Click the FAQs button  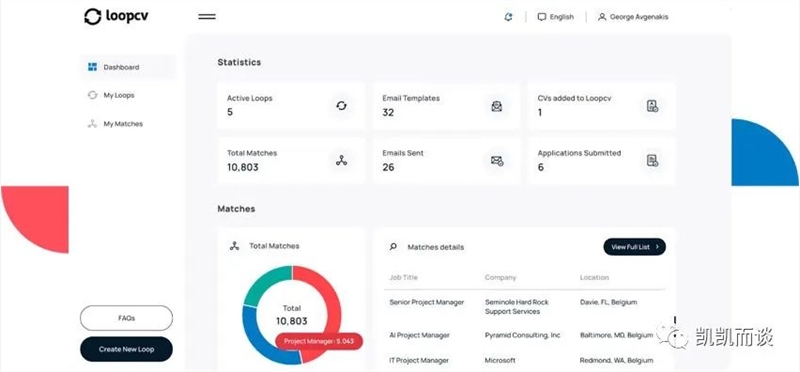point(127,318)
